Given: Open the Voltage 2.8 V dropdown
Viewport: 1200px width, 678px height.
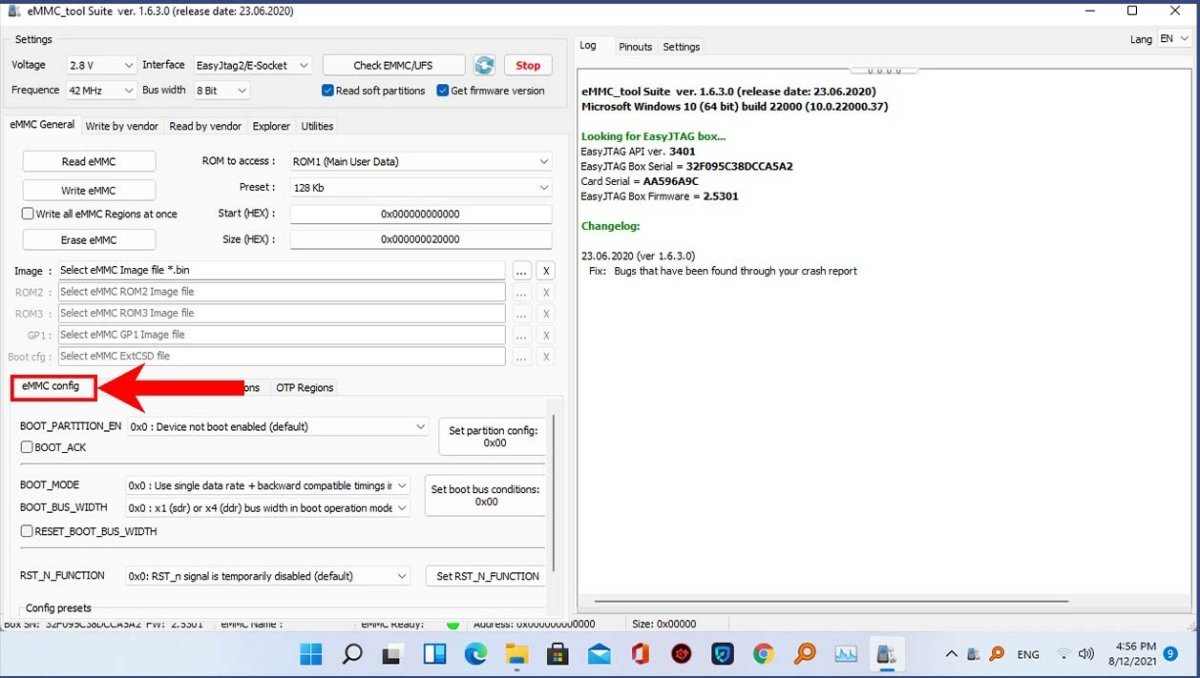Looking at the screenshot, I should [101, 65].
